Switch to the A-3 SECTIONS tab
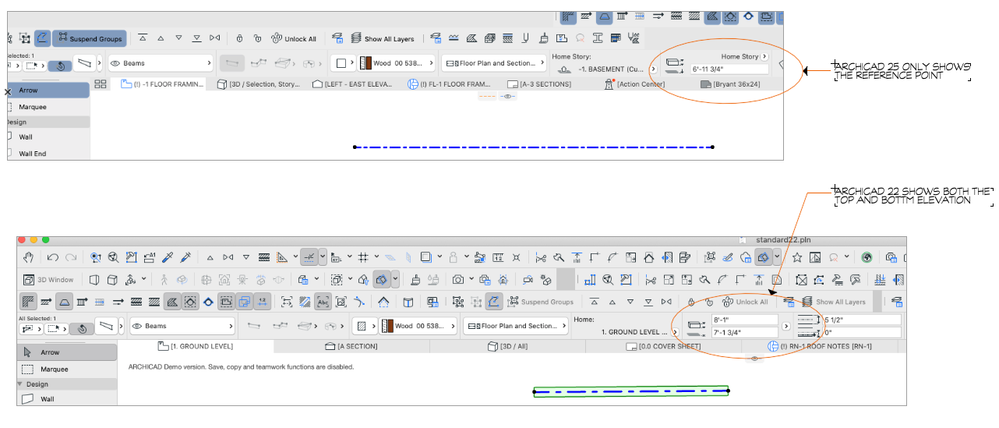Viewport: 999px width, 428px height. click(540, 84)
